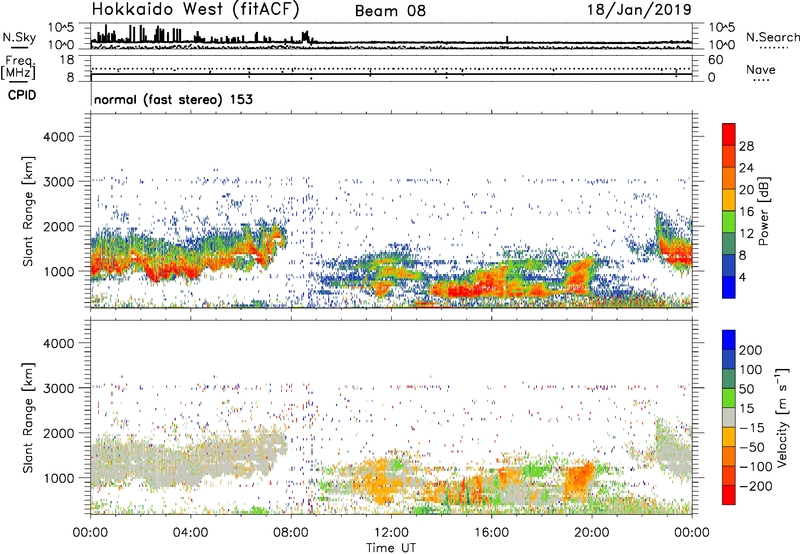Viewport: 800px width, 554px height.
Task: Click the '200' tick on velocity colorbar
Action: pos(750,350)
